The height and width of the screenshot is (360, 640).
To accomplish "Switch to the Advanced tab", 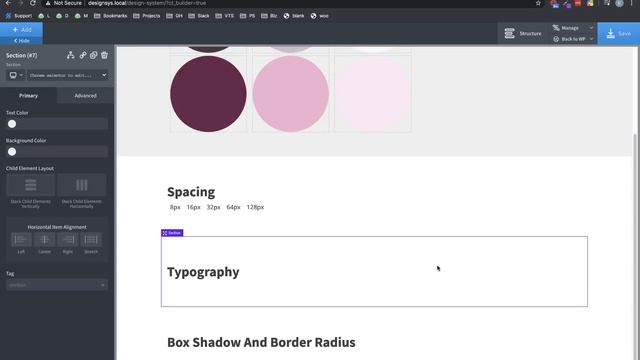I will coord(85,96).
